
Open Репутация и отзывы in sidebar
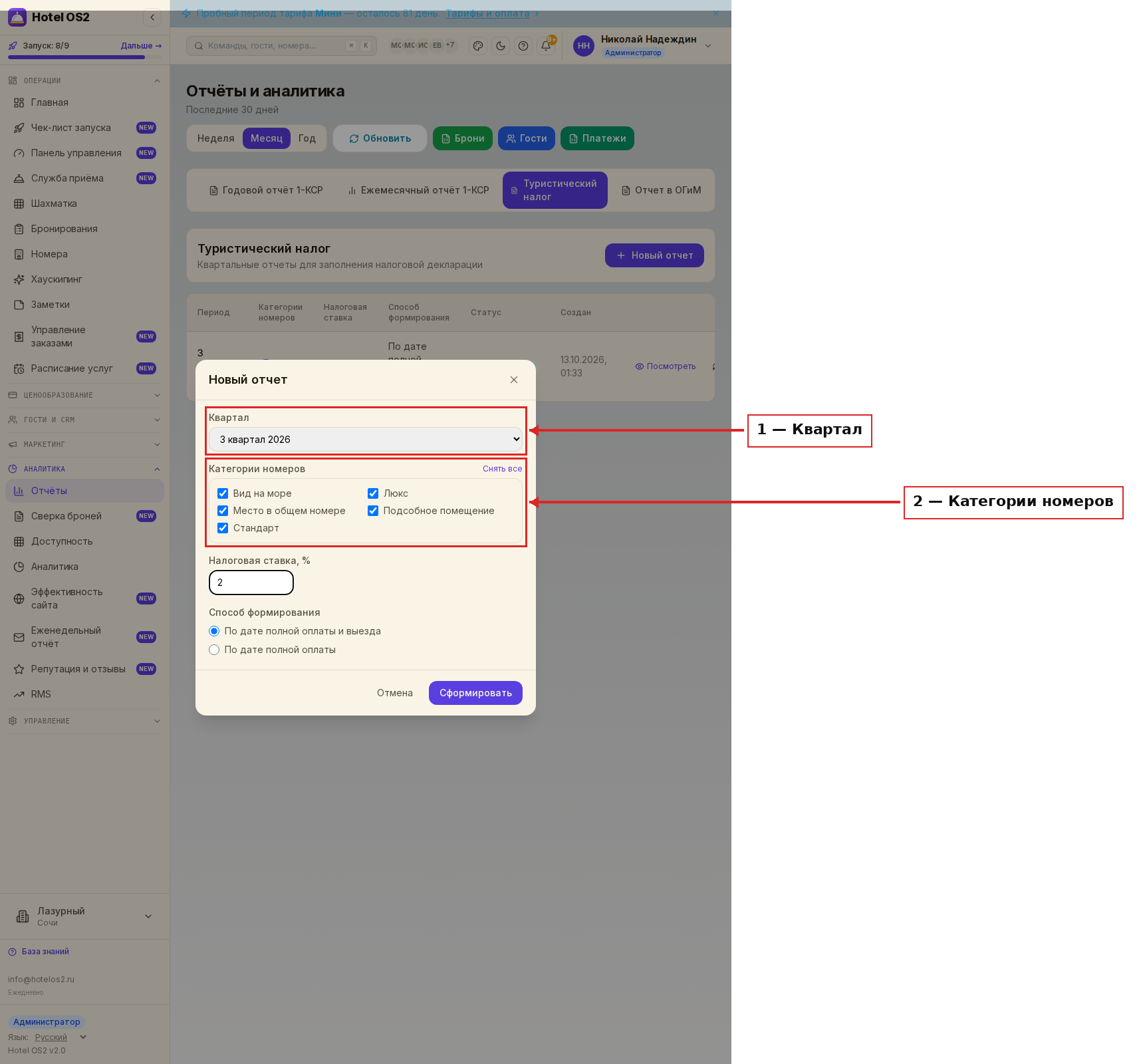(x=84, y=669)
